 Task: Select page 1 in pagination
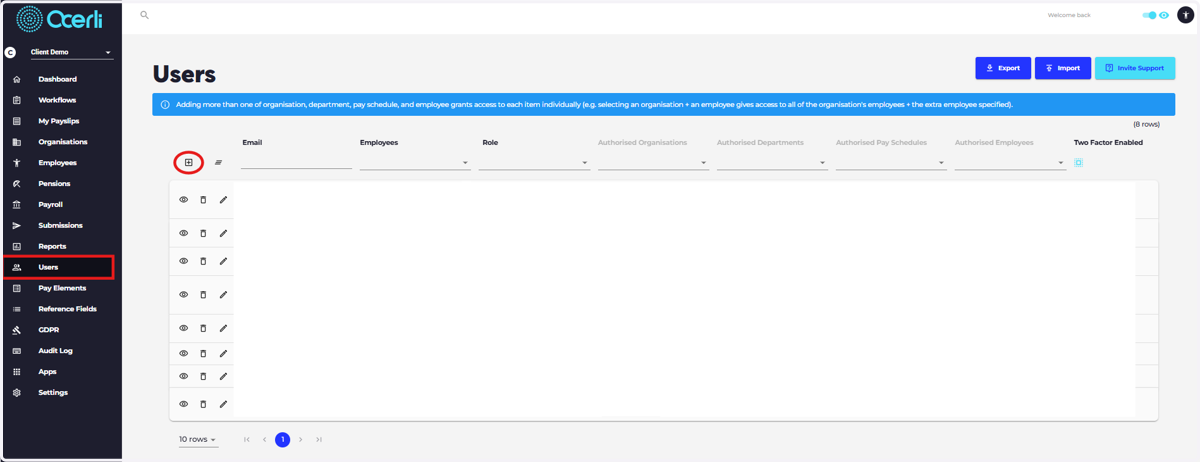[x=283, y=440]
